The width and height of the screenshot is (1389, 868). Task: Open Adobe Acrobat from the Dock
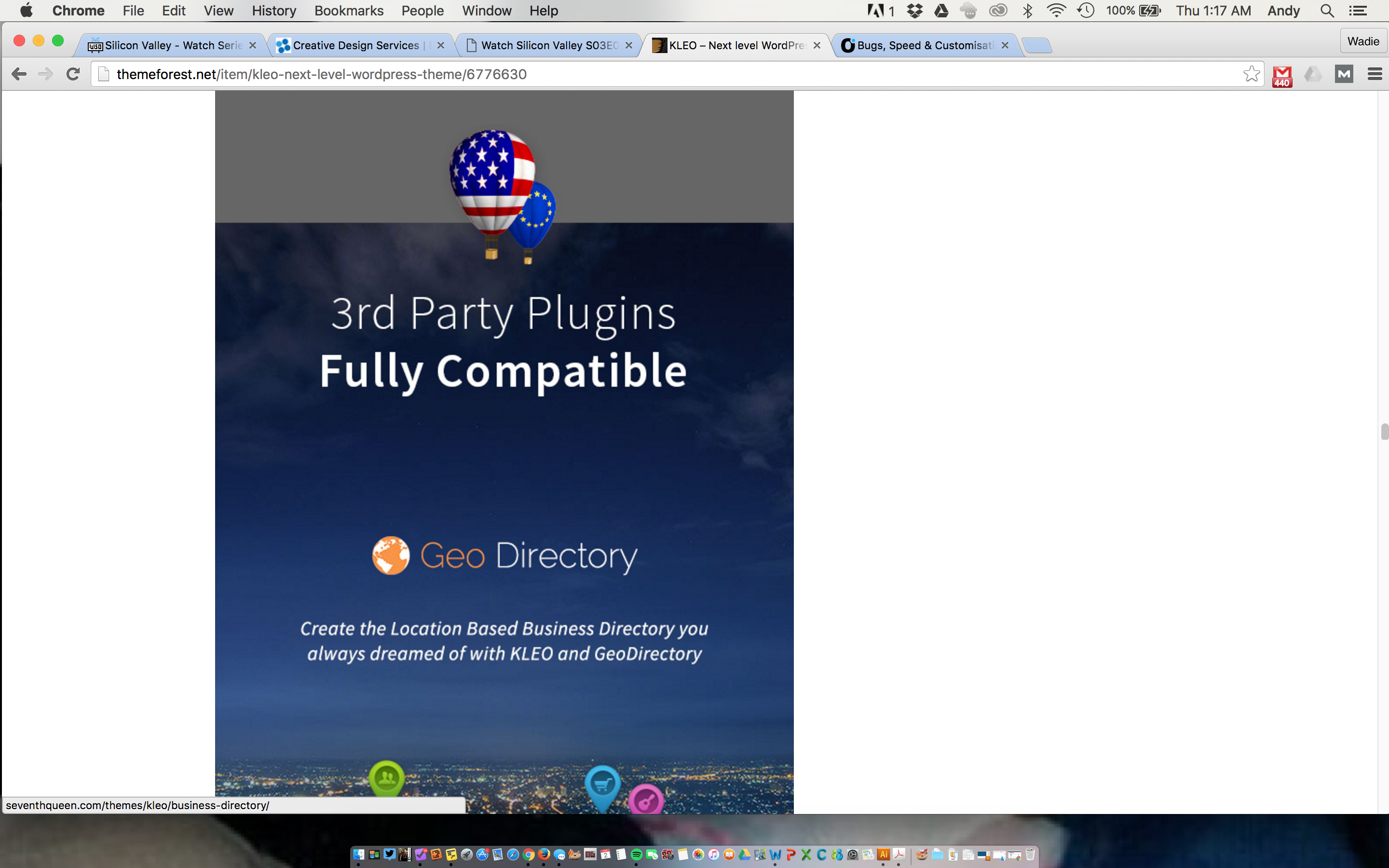(899, 854)
